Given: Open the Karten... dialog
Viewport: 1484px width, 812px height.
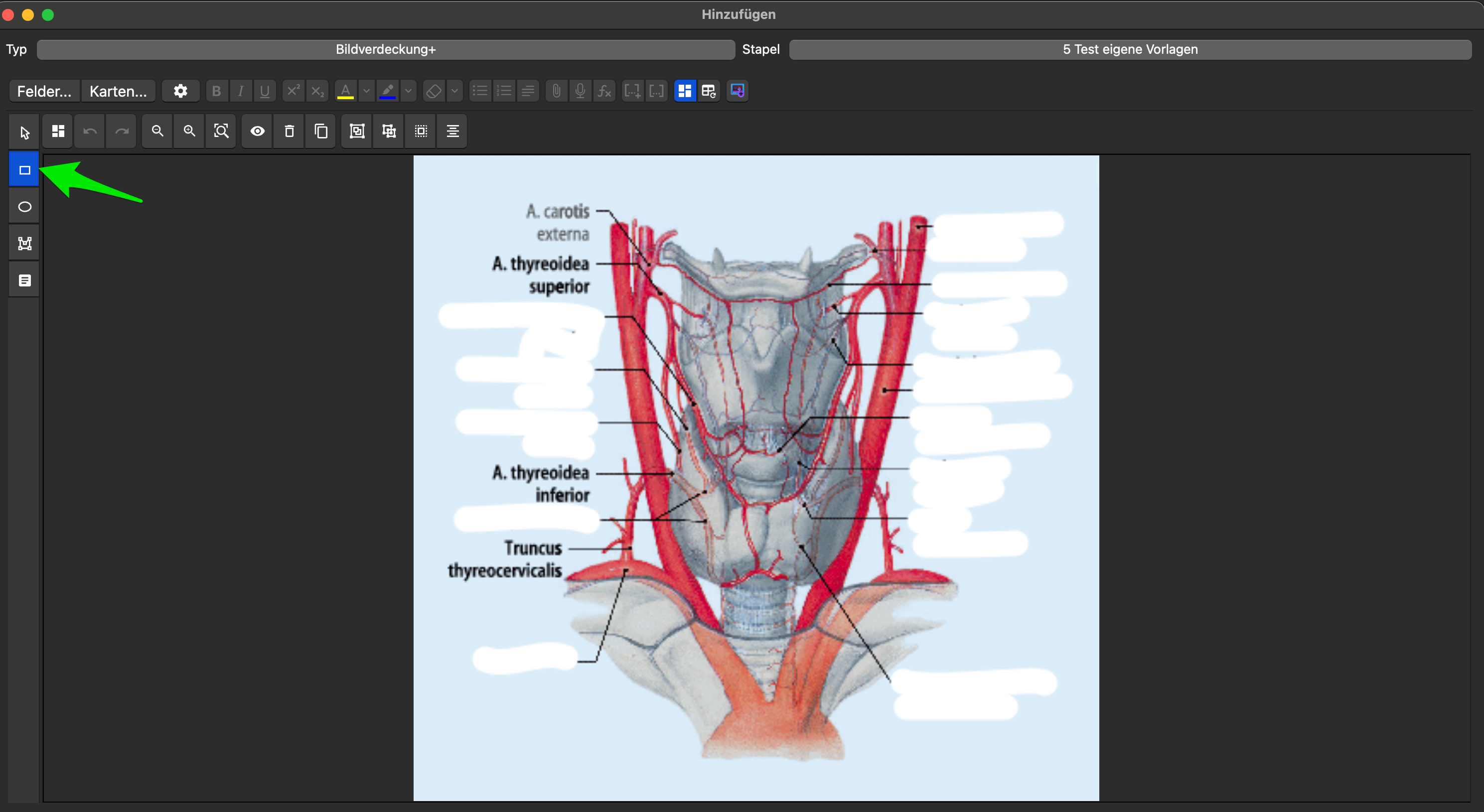Looking at the screenshot, I should 118,91.
